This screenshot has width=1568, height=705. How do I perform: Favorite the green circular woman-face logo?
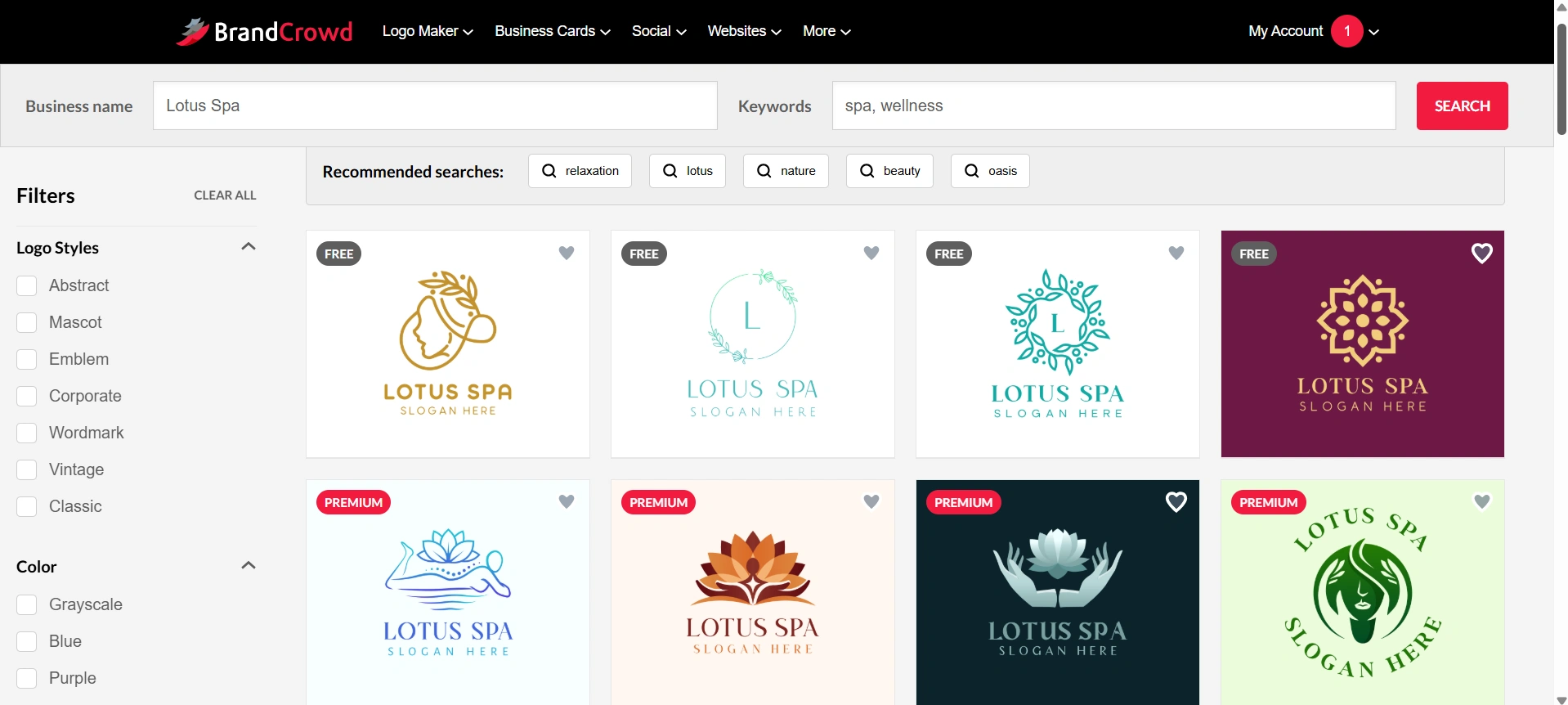[x=1482, y=501]
